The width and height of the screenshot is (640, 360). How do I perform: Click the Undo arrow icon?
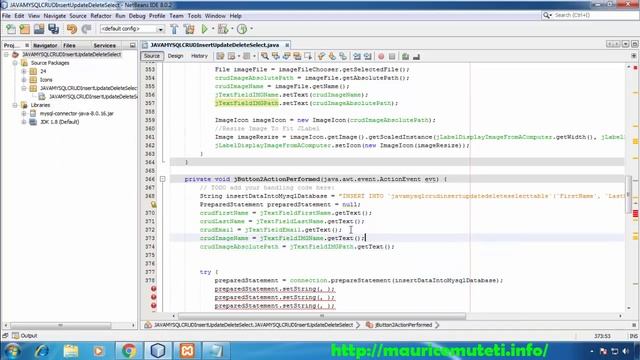click(x=72, y=29)
